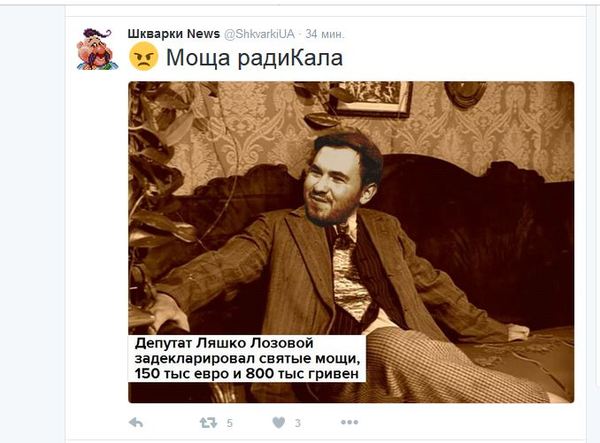Retweet the Шкварки News post
This screenshot has width=600, height=443.
pyautogui.click(x=208, y=423)
